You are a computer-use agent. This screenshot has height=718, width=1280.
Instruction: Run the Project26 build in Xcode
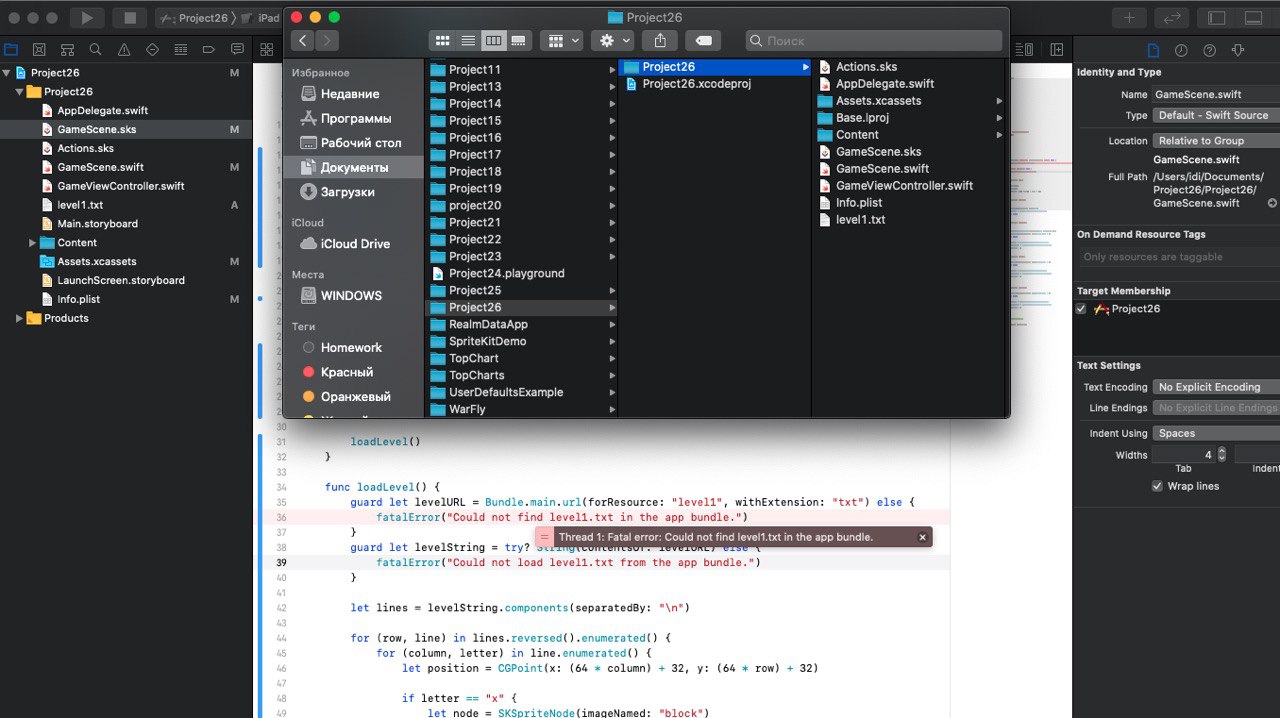coord(87,17)
